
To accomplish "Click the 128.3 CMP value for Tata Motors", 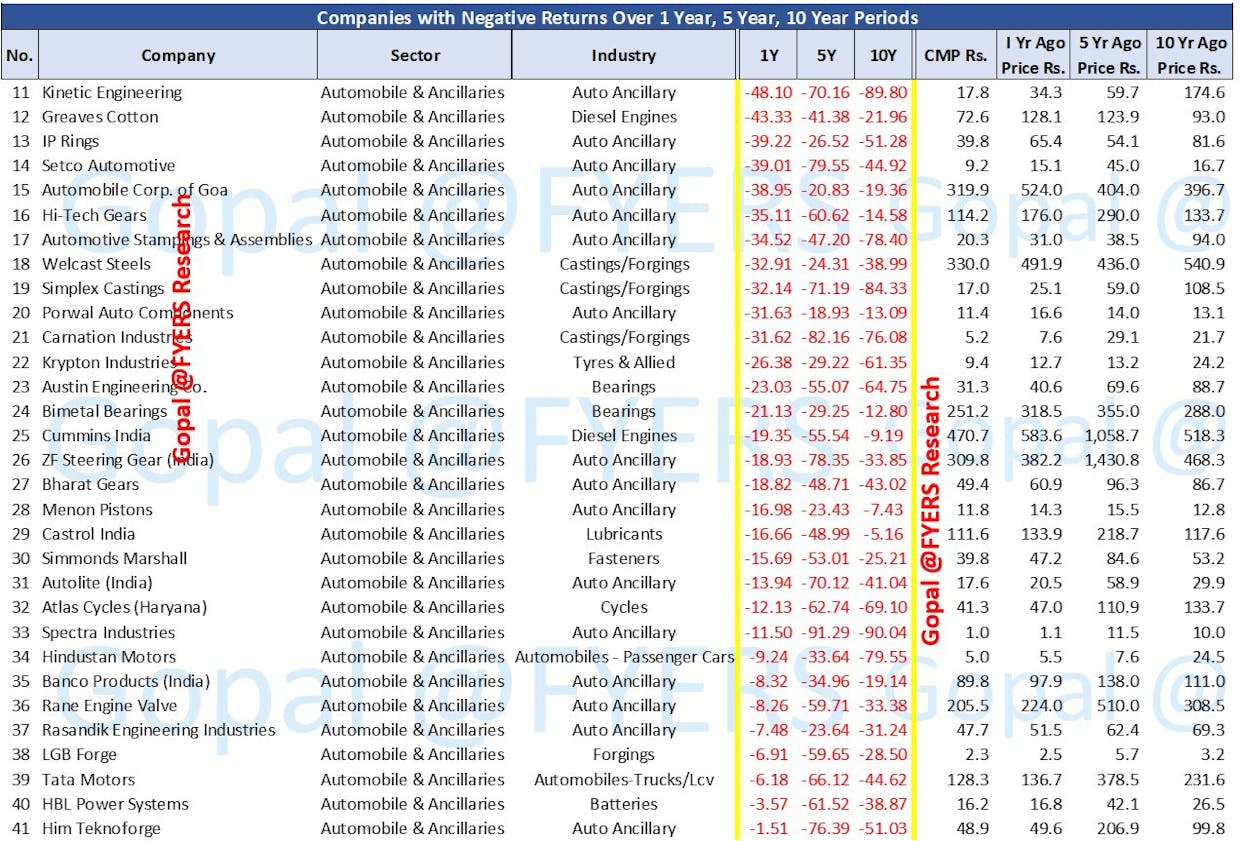I will pyautogui.click(x=969, y=779).
